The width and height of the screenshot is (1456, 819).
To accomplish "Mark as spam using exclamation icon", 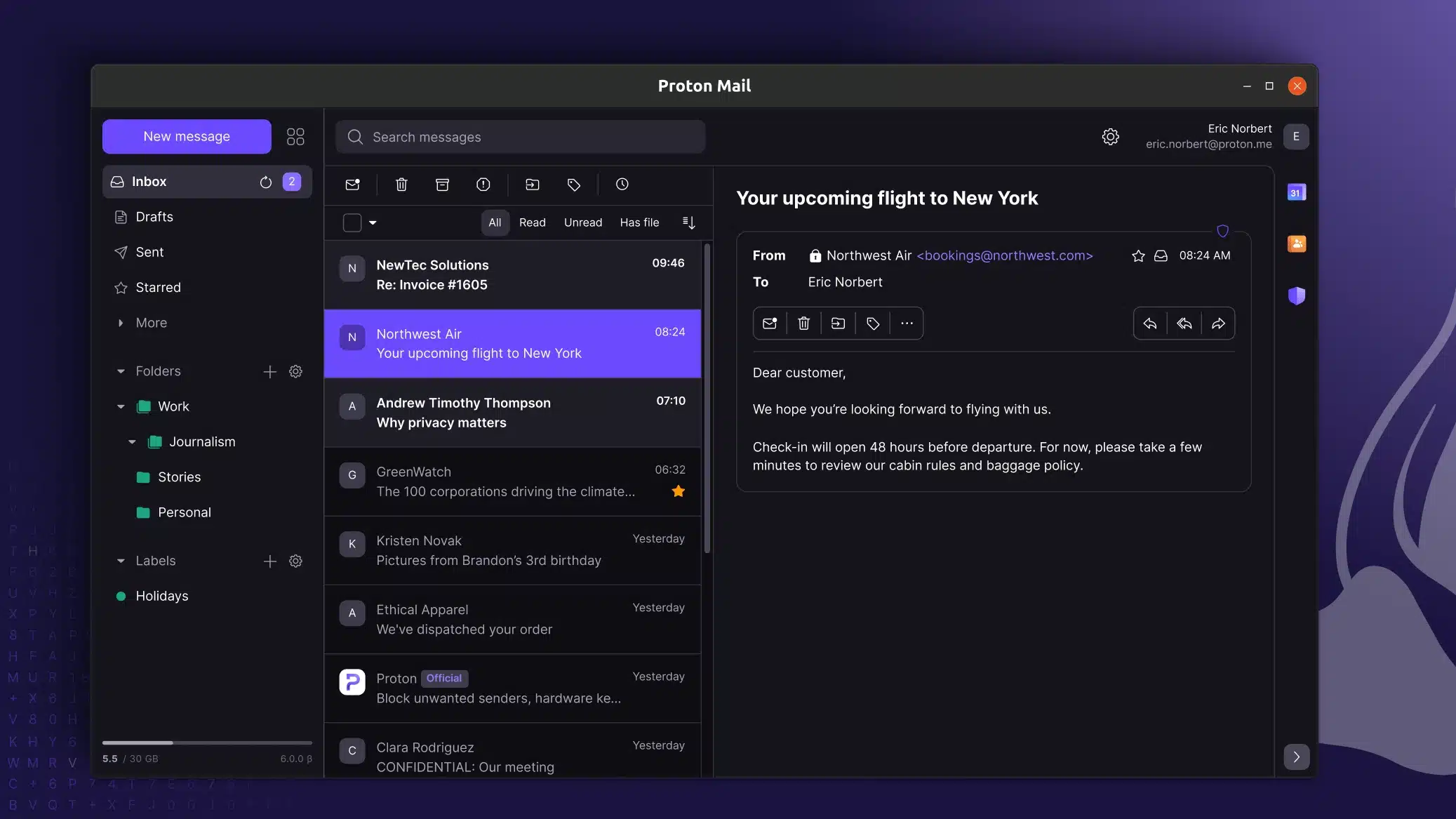I will [x=483, y=185].
